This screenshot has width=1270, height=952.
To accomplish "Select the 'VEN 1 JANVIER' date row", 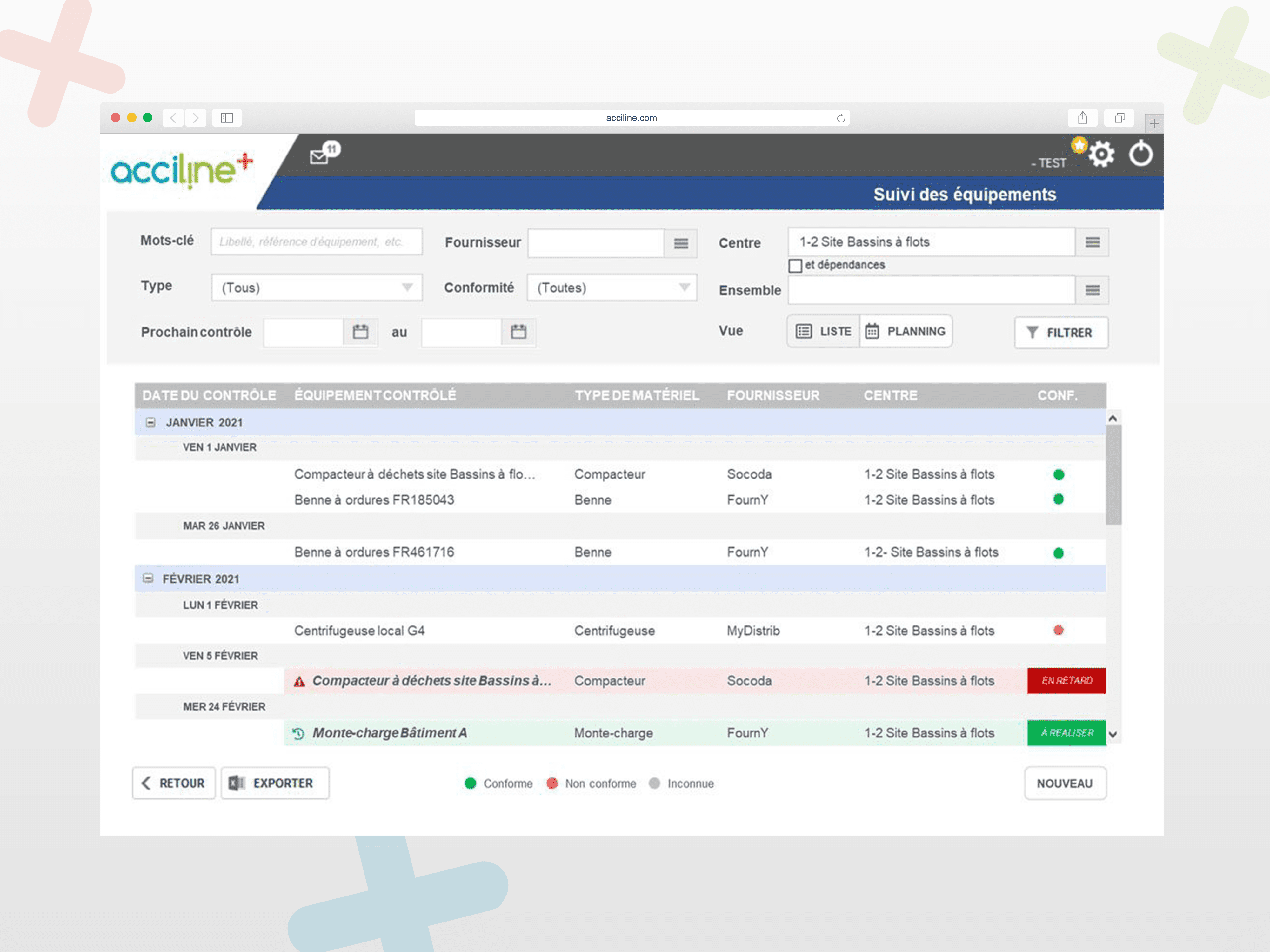I will [620, 447].
